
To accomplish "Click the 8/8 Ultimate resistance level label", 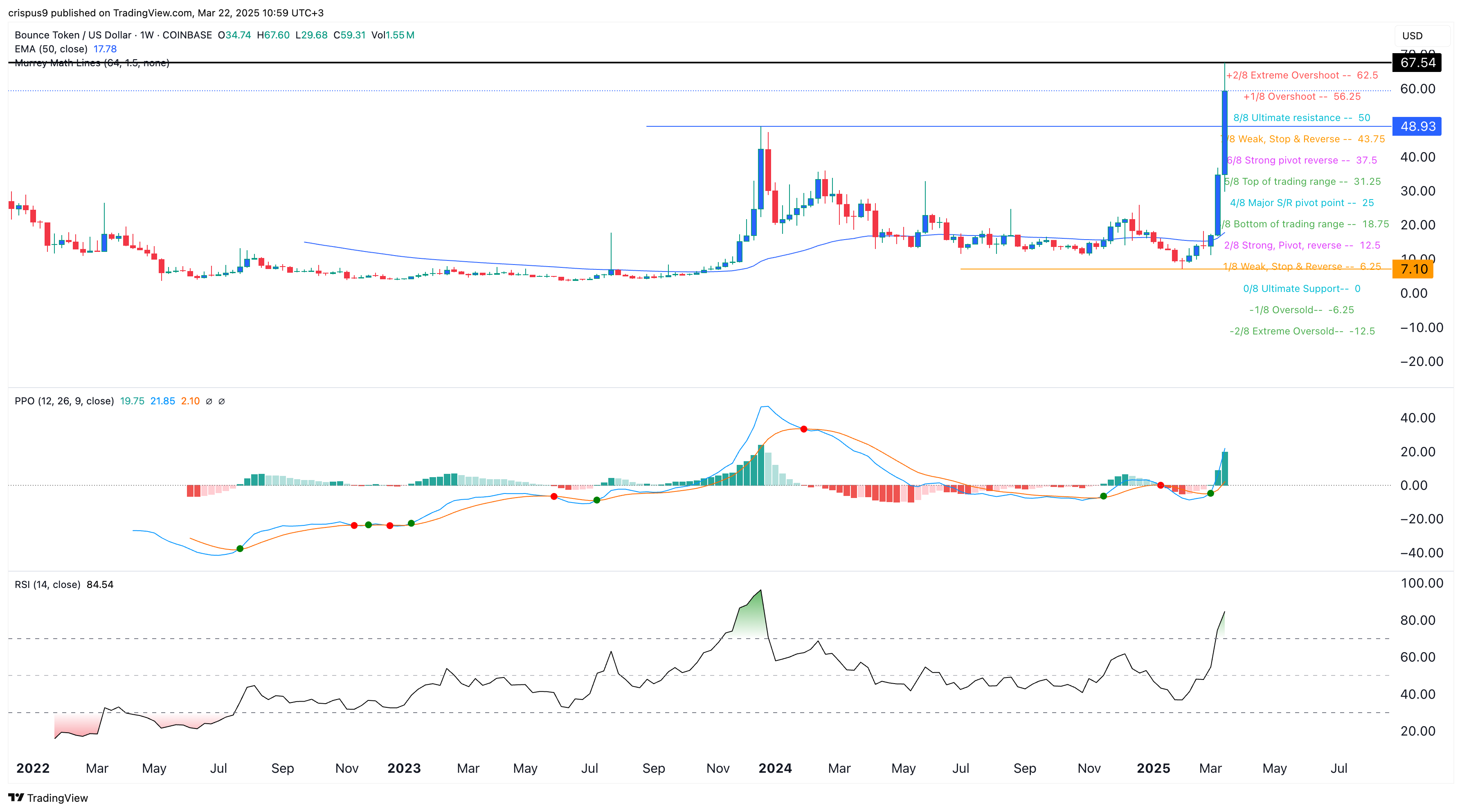I will 1301,117.
